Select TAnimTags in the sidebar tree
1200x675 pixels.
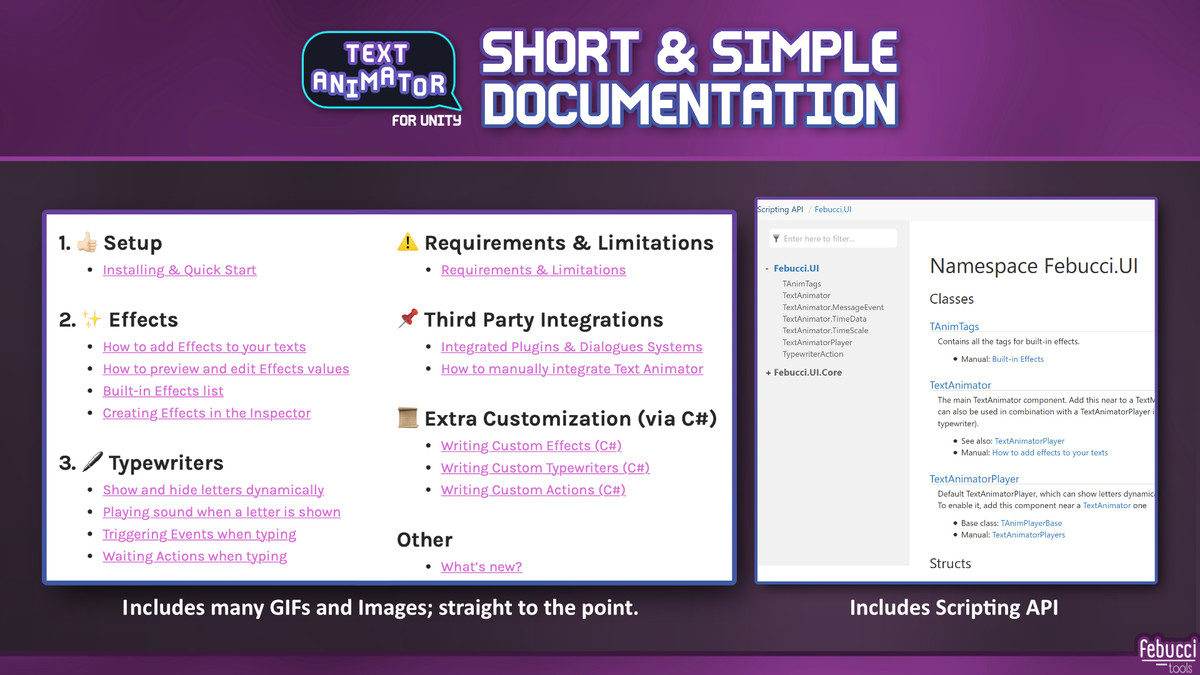pyautogui.click(x=802, y=284)
